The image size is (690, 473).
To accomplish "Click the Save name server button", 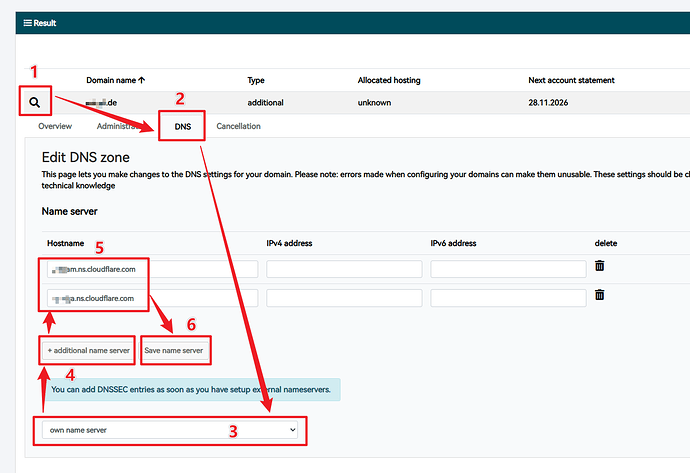I will tap(175, 350).
